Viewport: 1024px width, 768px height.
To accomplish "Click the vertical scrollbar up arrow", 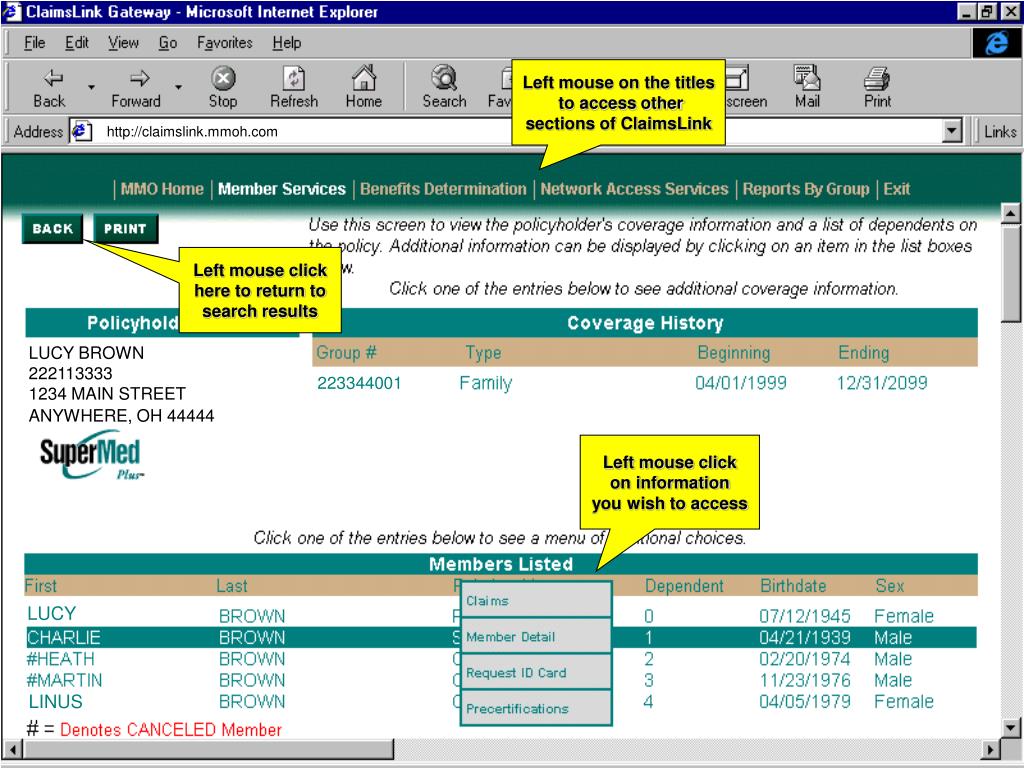I will tap(1010, 214).
